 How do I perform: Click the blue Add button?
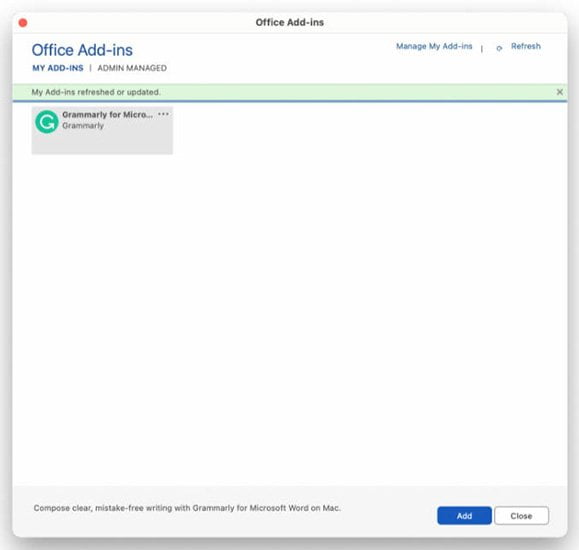click(x=464, y=515)
